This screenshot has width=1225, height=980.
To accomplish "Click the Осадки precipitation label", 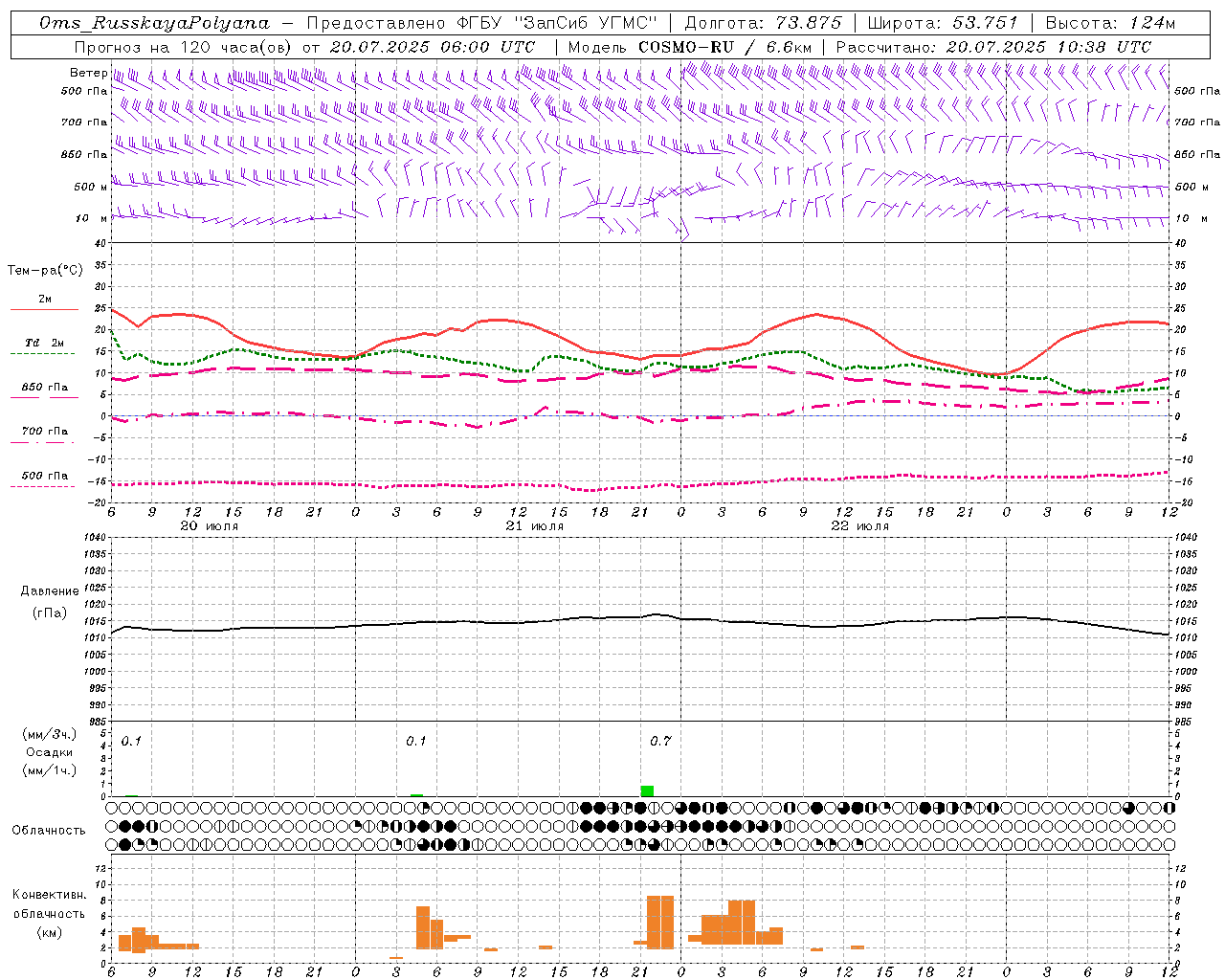I will (x=50, y=752).
